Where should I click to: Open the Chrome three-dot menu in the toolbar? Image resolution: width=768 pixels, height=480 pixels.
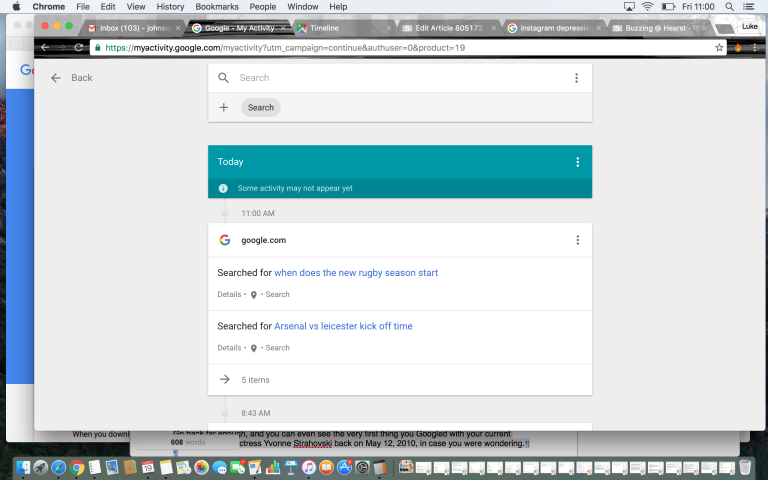pyautogui.click(x=755, y=48)
